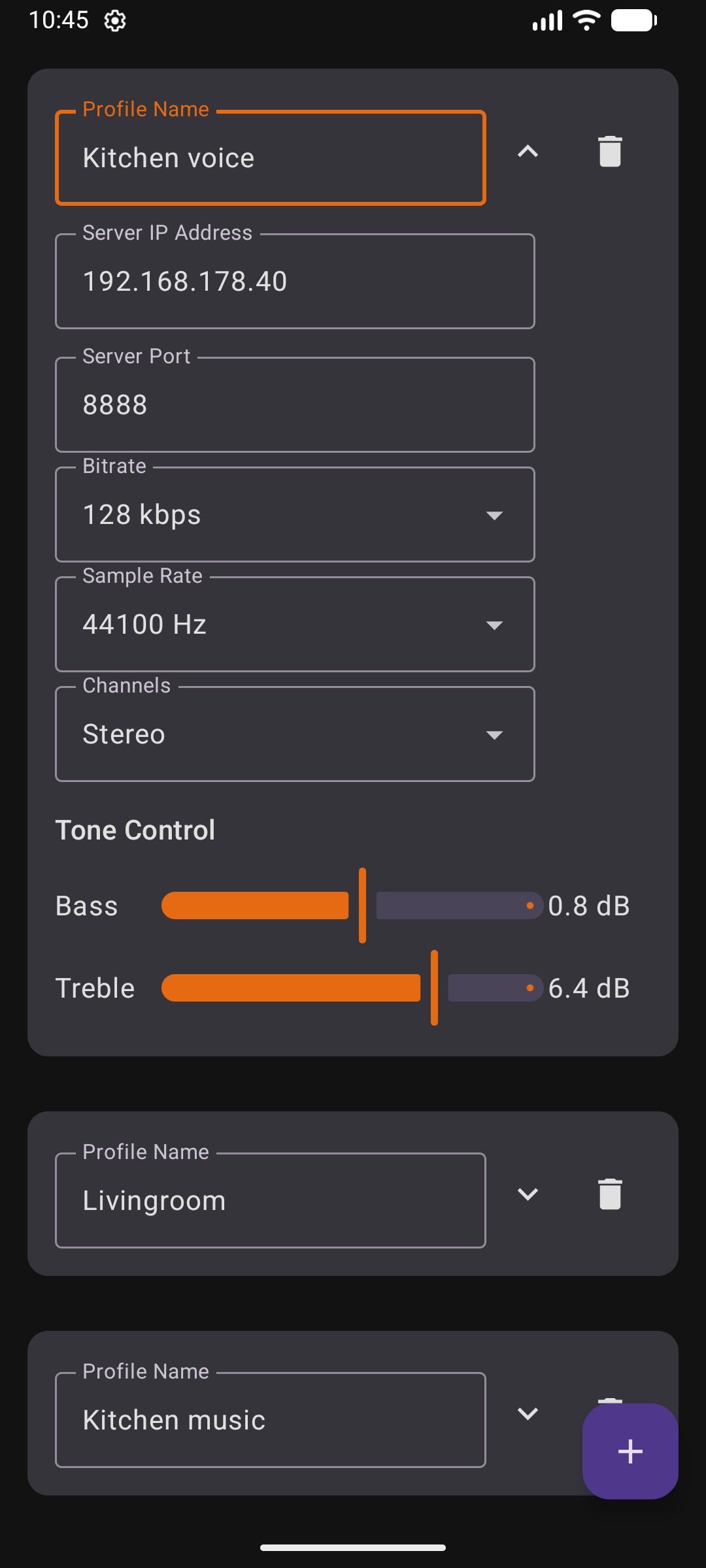Tap the battery status icon

[633, 21]
